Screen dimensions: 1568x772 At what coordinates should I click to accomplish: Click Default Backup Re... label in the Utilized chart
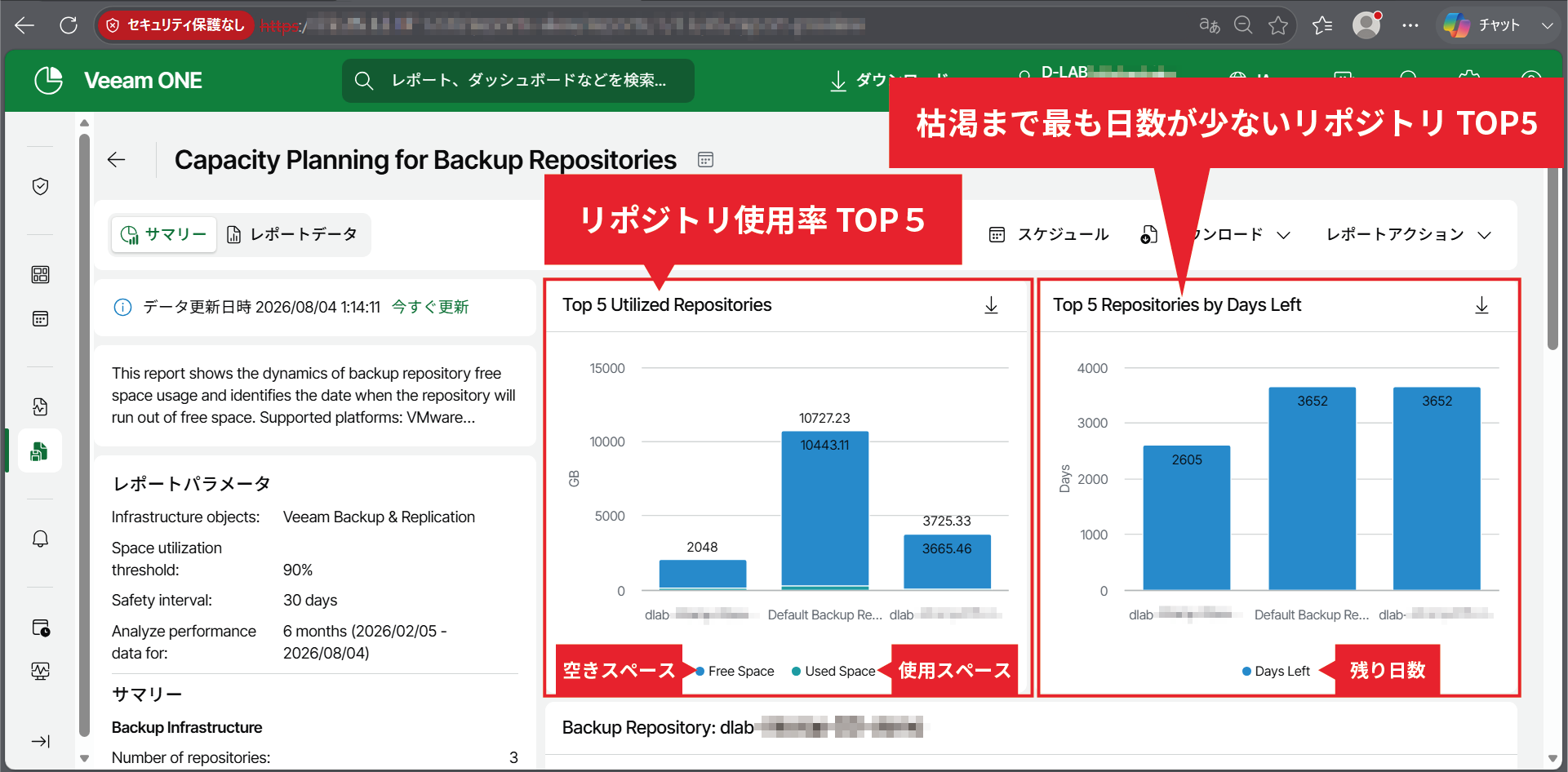click(x=824, y=614)
